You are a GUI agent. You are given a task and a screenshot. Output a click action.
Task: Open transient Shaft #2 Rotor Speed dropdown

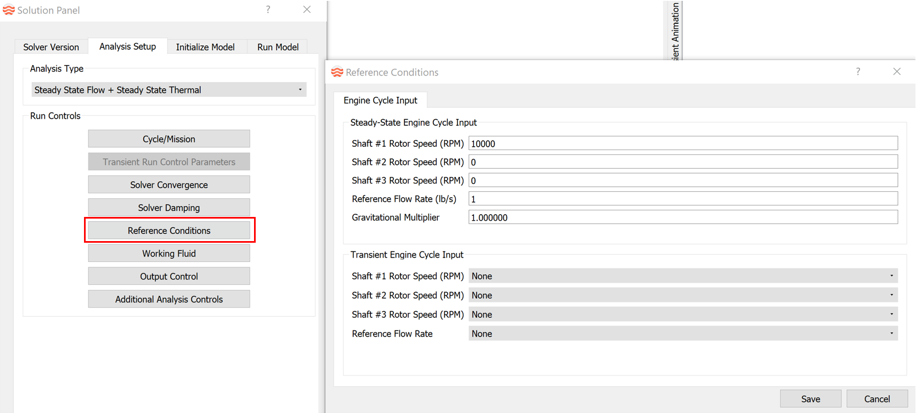tap(683, 295)
